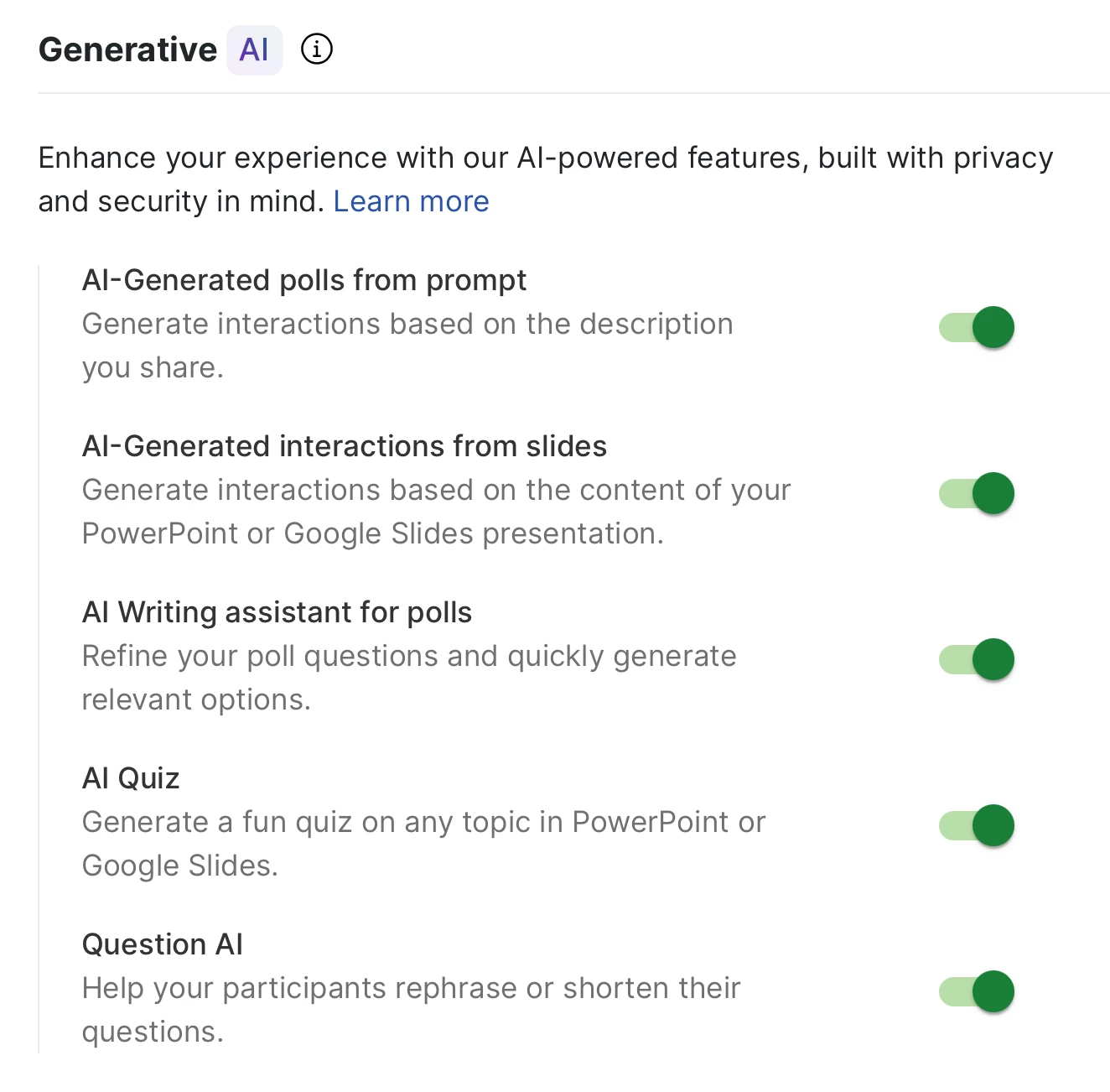The width and height of the screenshot is (1110, 1092).
Task: Click the Refine your poll questions description
Action: (x=408, y=656)
